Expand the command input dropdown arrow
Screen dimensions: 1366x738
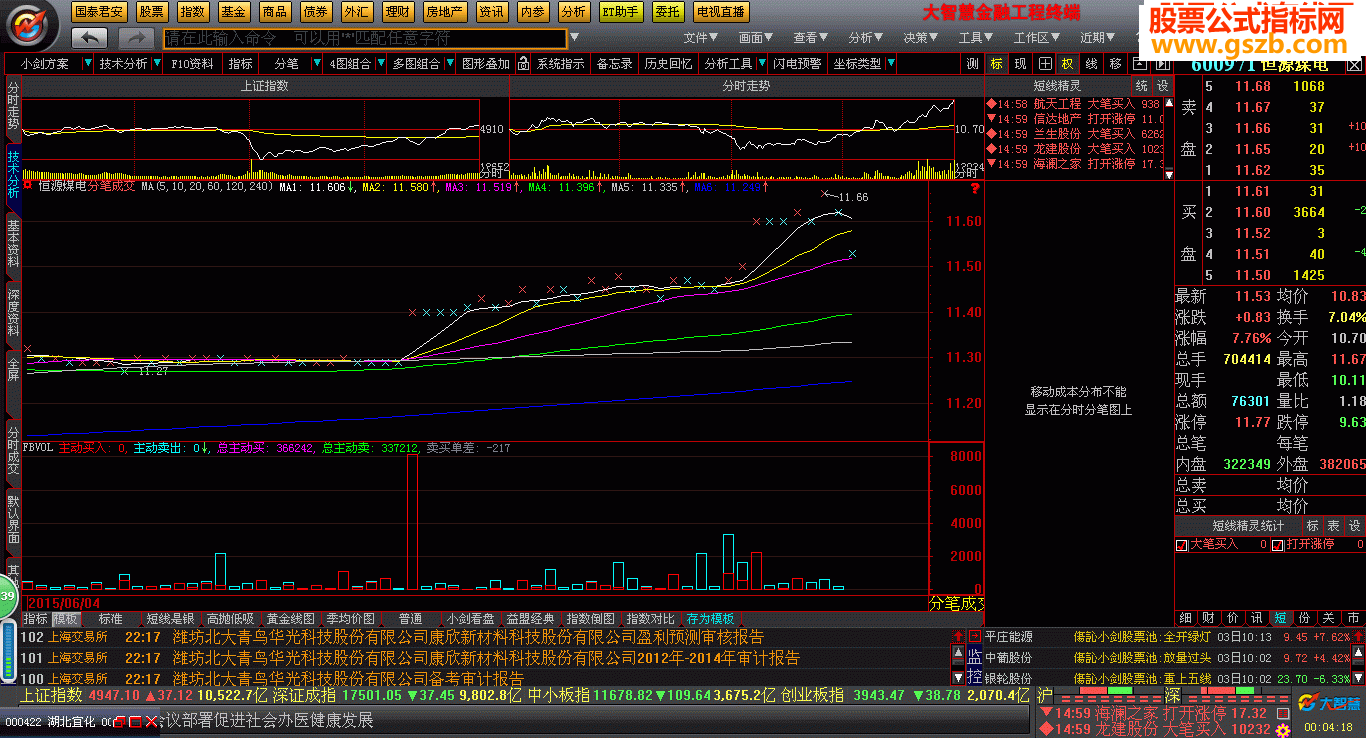coord(574,38)
